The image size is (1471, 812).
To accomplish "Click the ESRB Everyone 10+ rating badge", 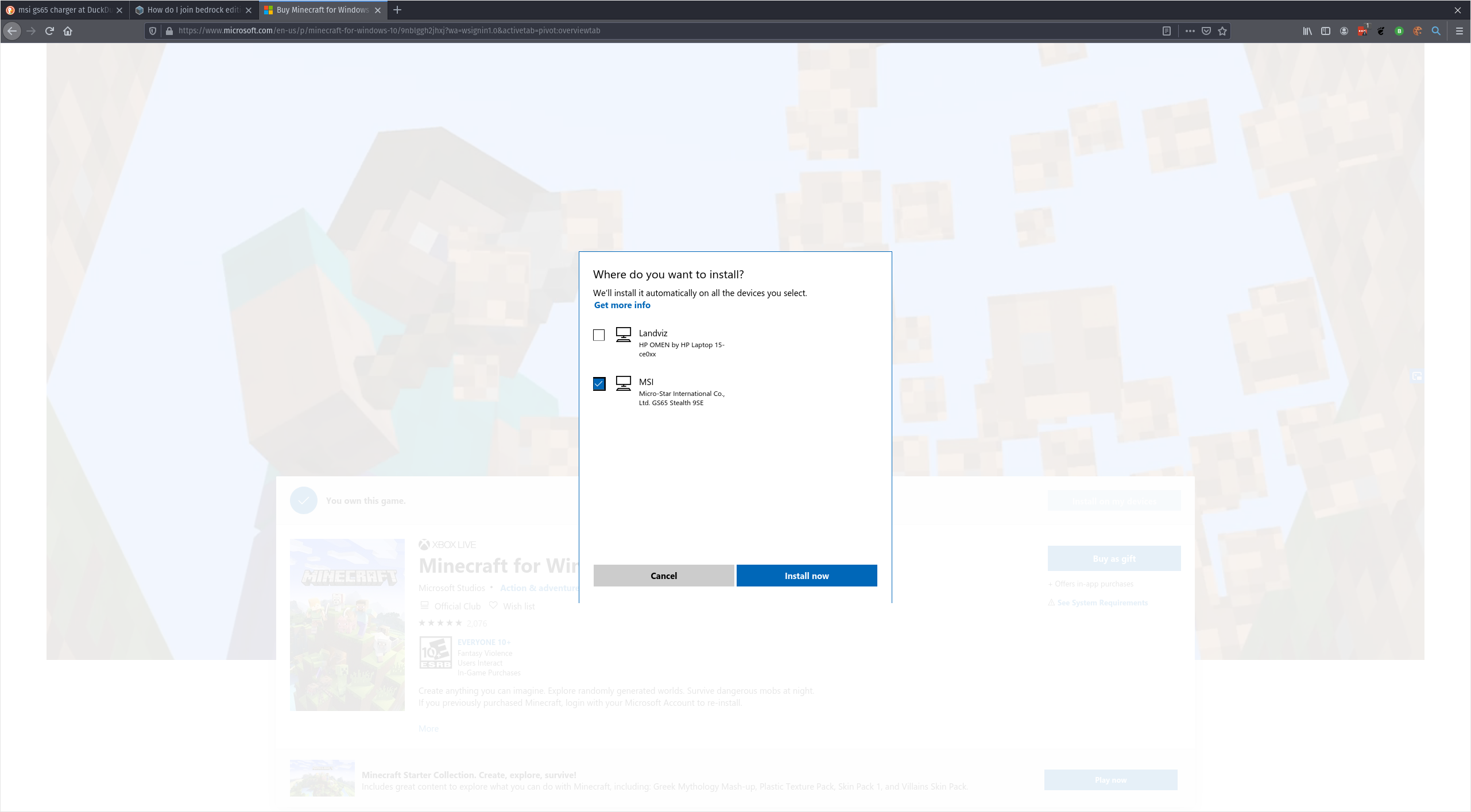I will click(x=435, y=652).
